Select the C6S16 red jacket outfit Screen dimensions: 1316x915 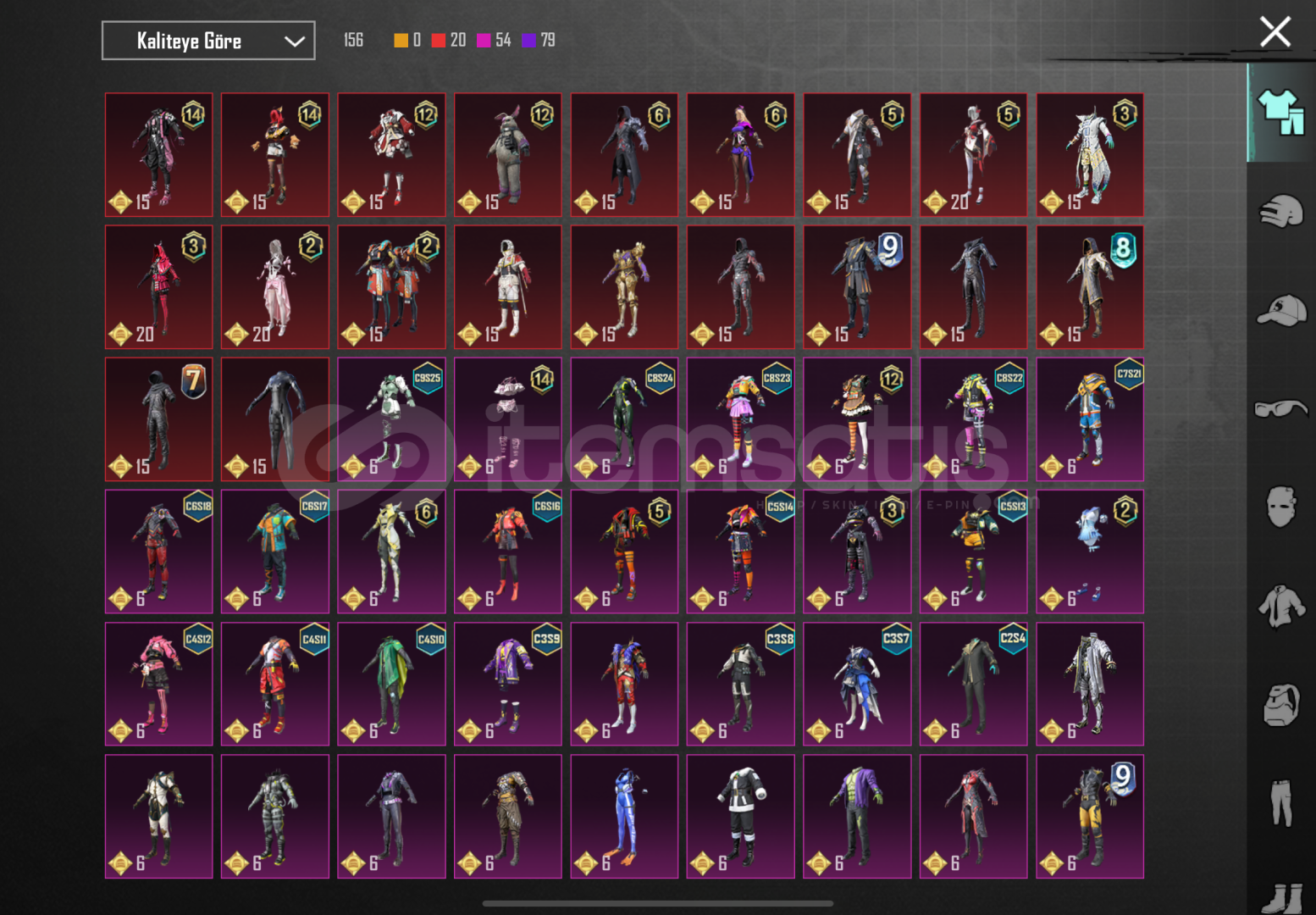coord(508,552)
